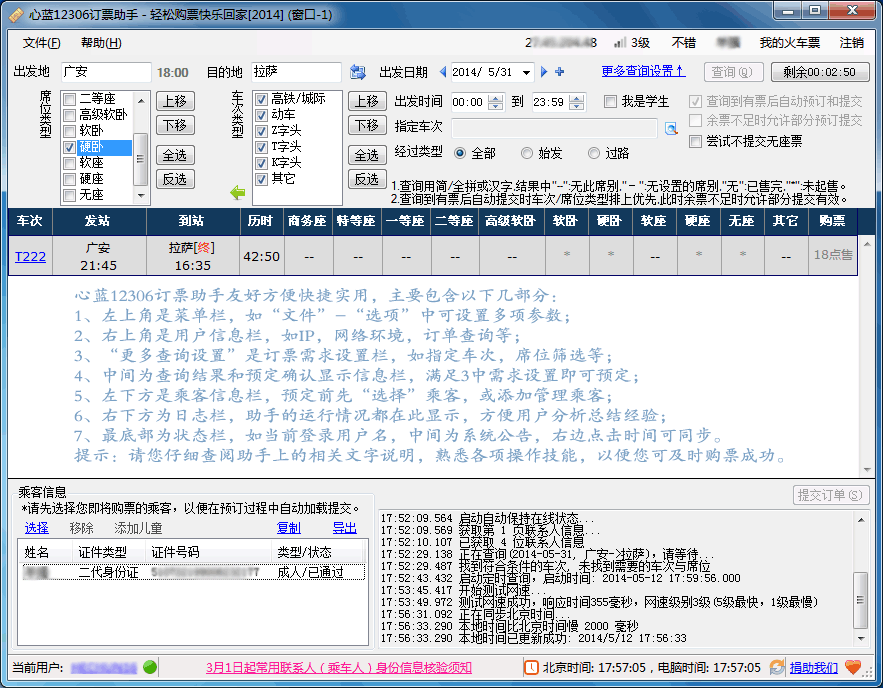Click the 剩余 countdown button
The width and height of the screenshot is (883, 688).
[x=820, y=72]
